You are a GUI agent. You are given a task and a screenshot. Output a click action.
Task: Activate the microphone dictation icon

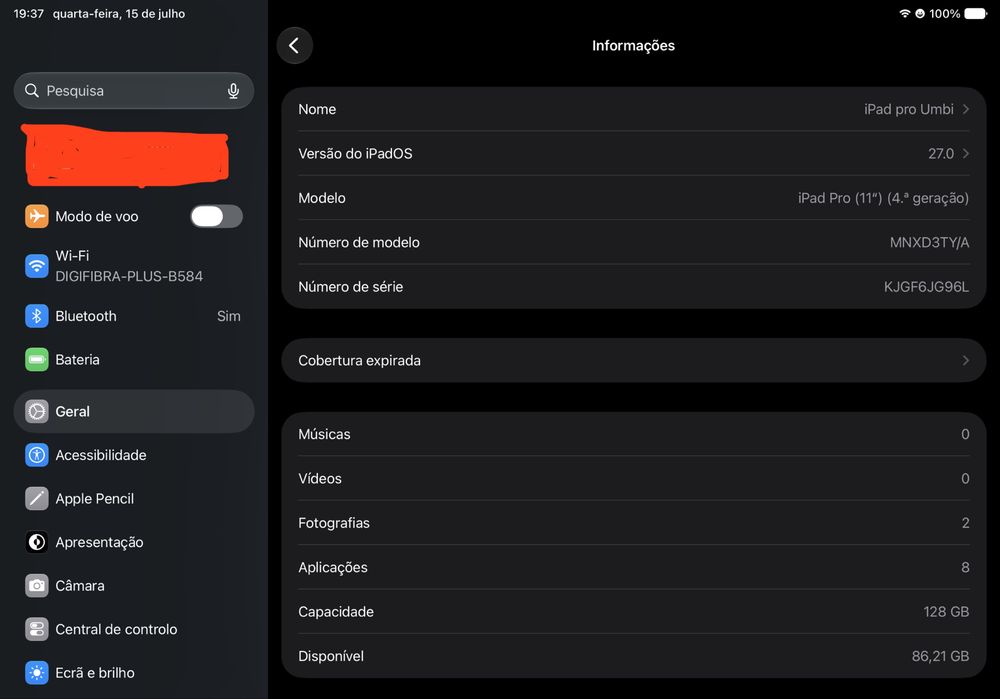233,91
